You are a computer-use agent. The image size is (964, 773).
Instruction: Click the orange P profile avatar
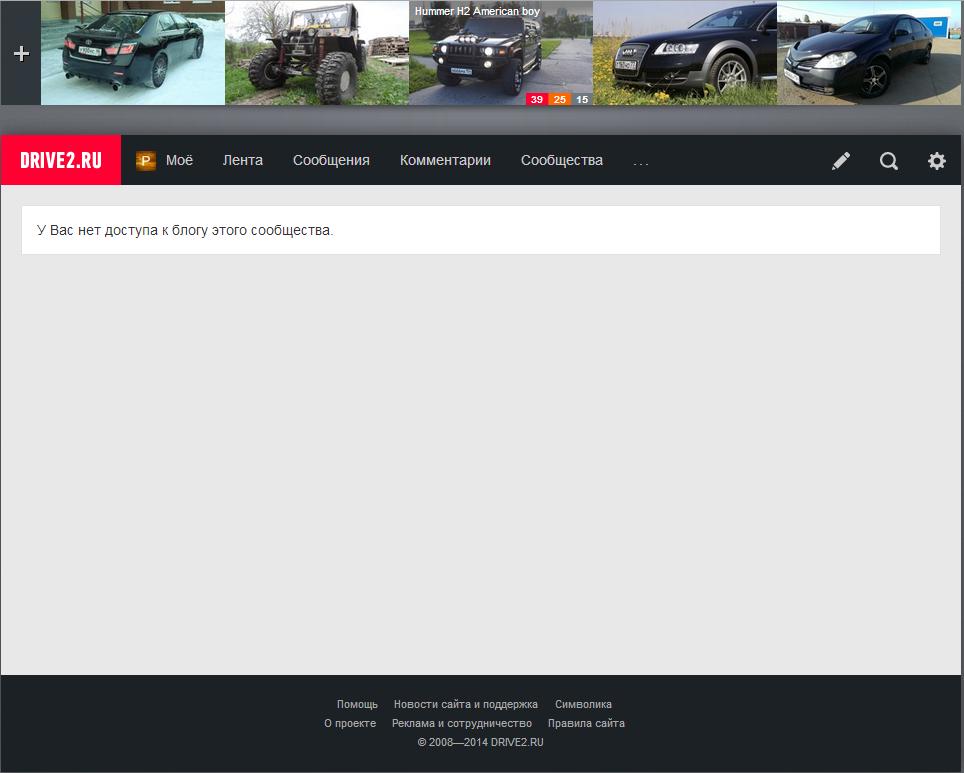point(146,161)
